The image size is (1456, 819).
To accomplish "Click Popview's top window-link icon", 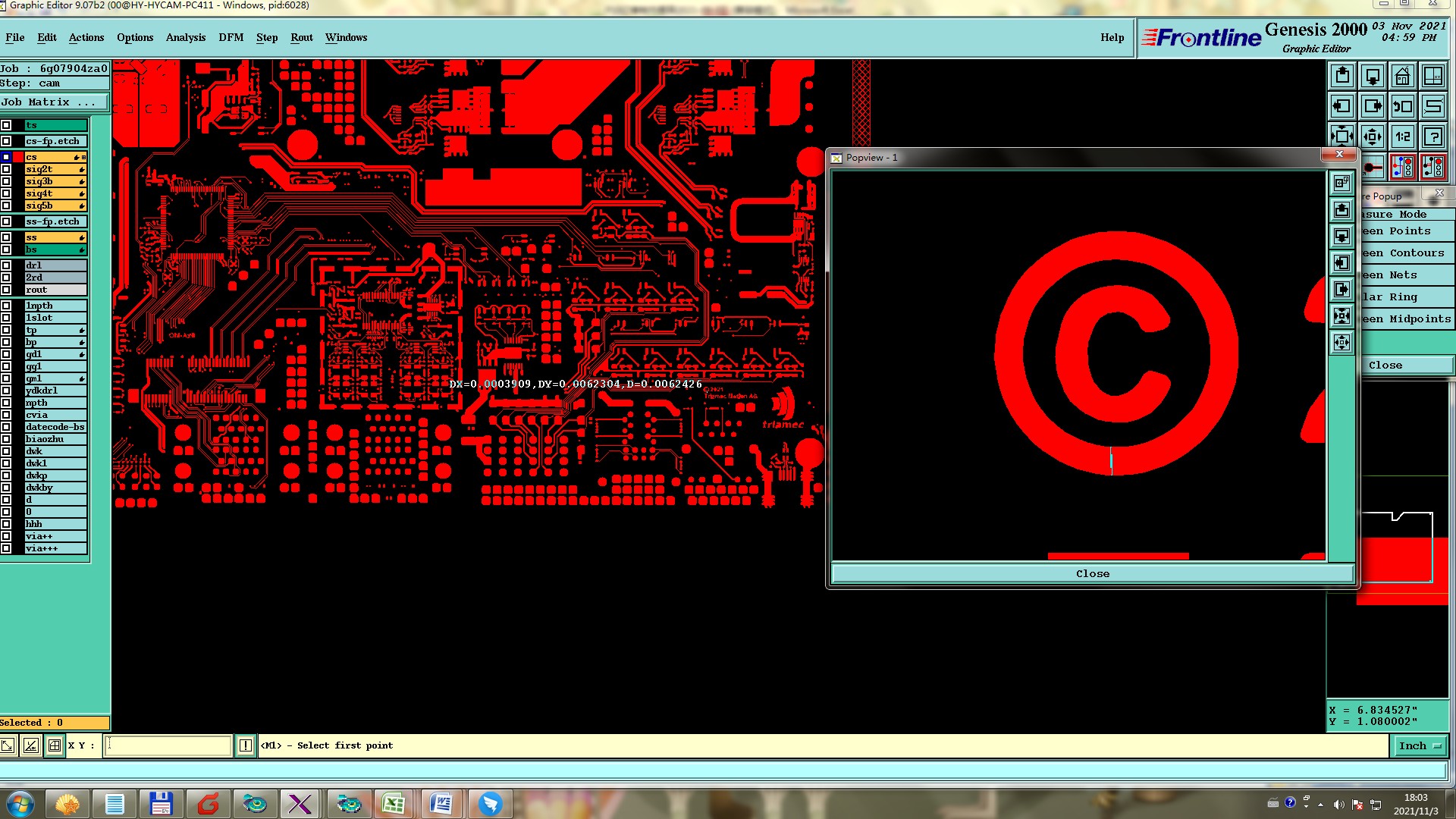I will coord(1341,183).
